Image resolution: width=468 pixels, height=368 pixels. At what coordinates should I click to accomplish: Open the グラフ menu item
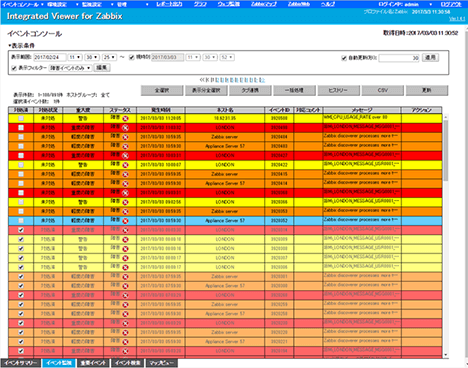pyautogui.click(x=200, y=4)
